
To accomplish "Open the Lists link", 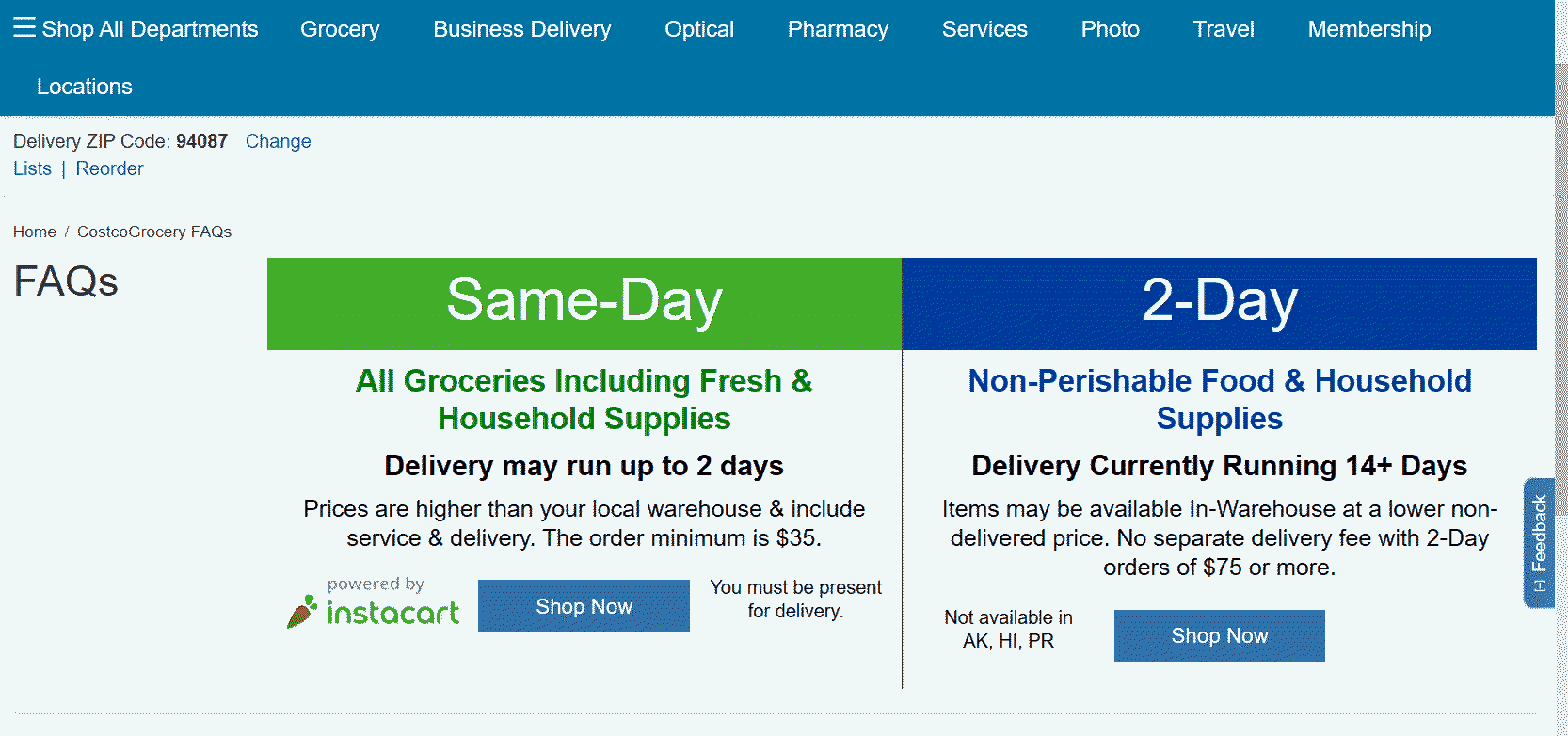I will pos(32,168).
